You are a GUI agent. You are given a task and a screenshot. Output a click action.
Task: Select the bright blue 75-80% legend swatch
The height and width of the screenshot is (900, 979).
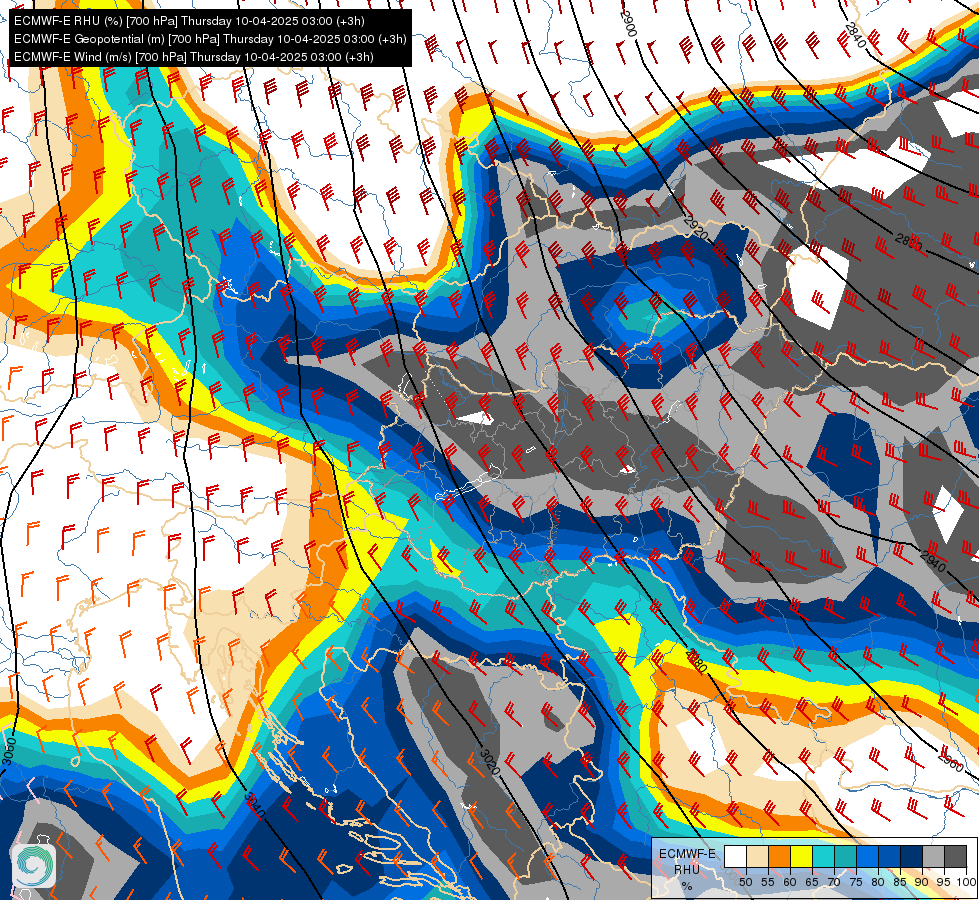tap(868, 856)
